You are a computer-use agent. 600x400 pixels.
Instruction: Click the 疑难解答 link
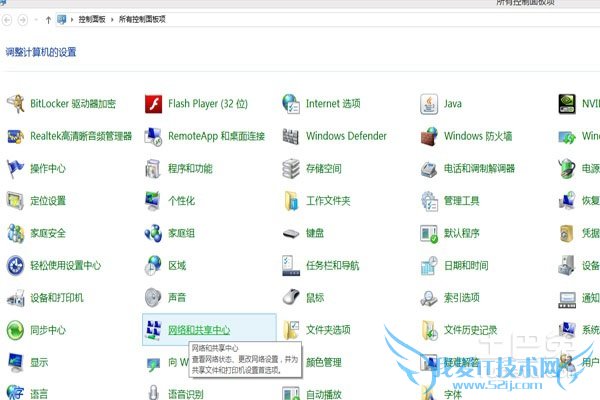point(461,362)
